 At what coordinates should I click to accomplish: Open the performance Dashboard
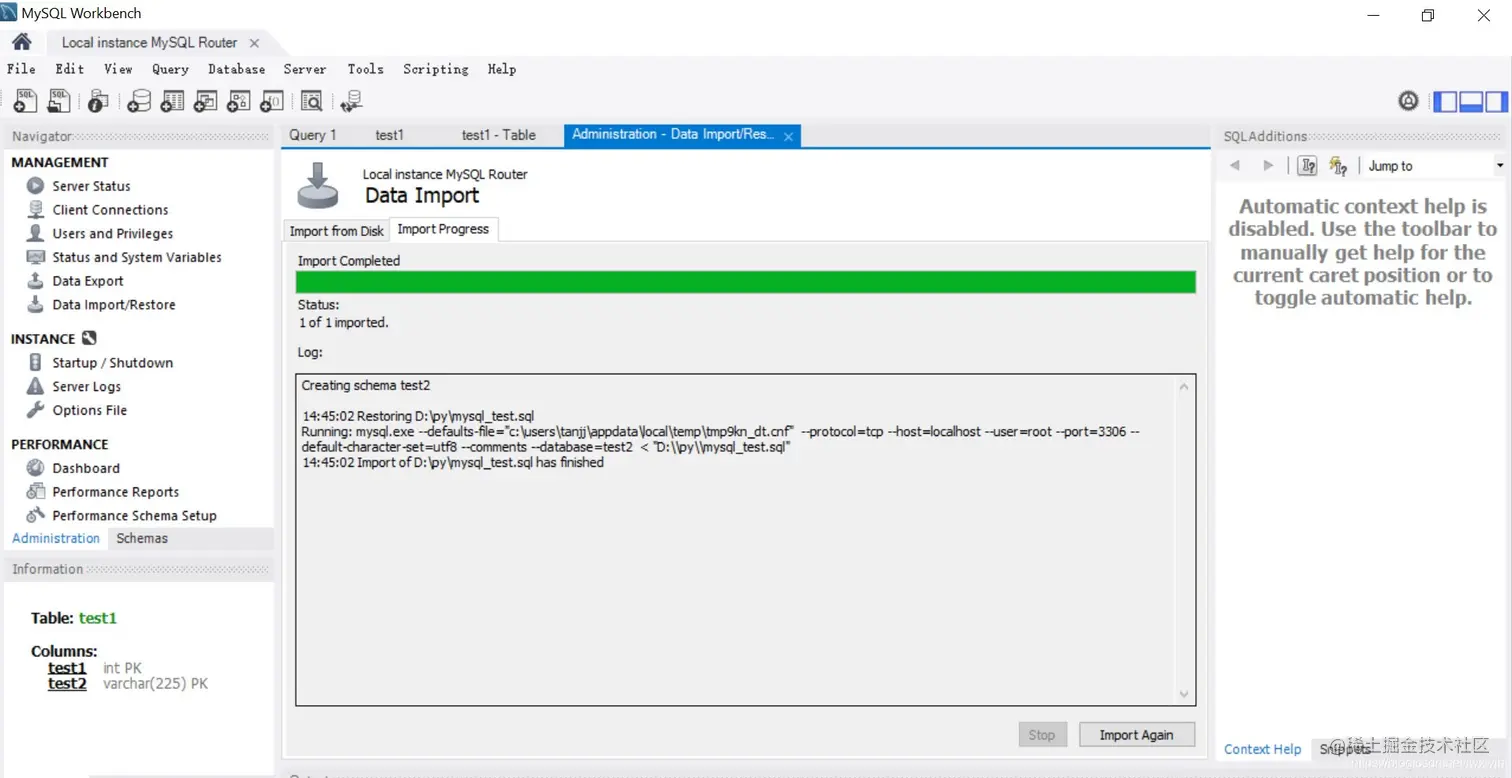pyautogui.click(x=86, y=468)
